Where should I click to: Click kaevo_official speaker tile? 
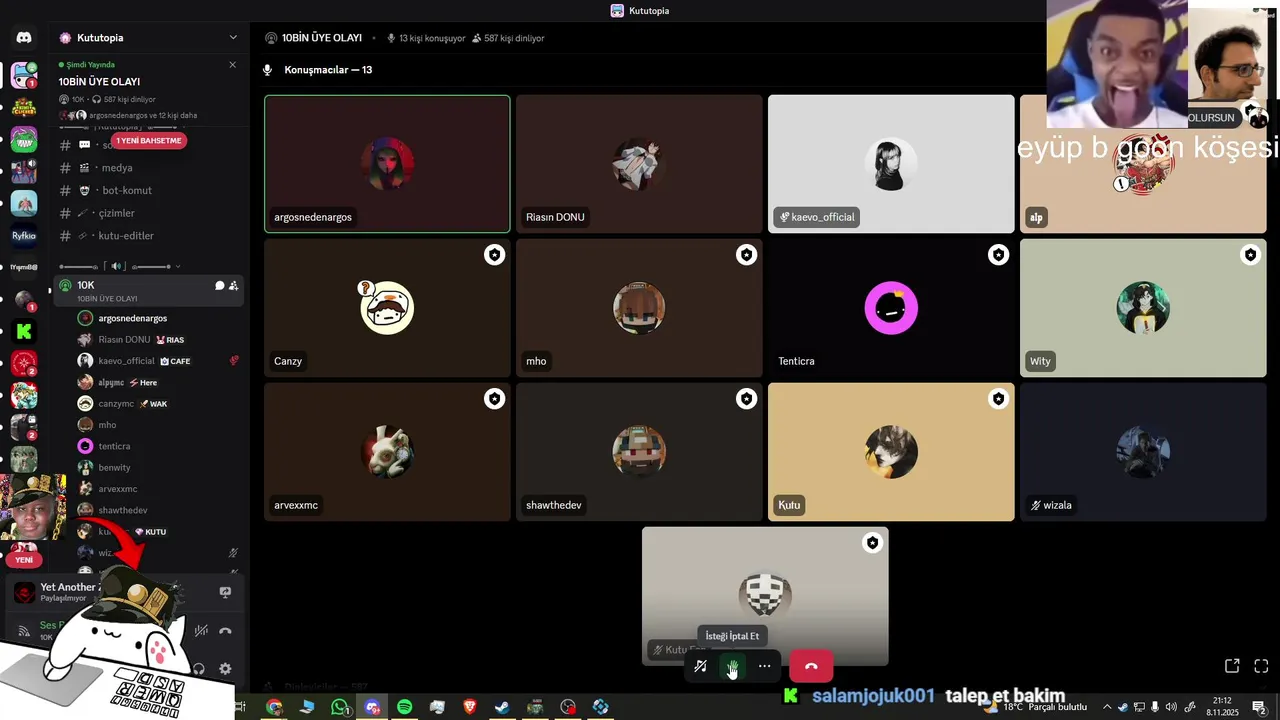point(891,164)
